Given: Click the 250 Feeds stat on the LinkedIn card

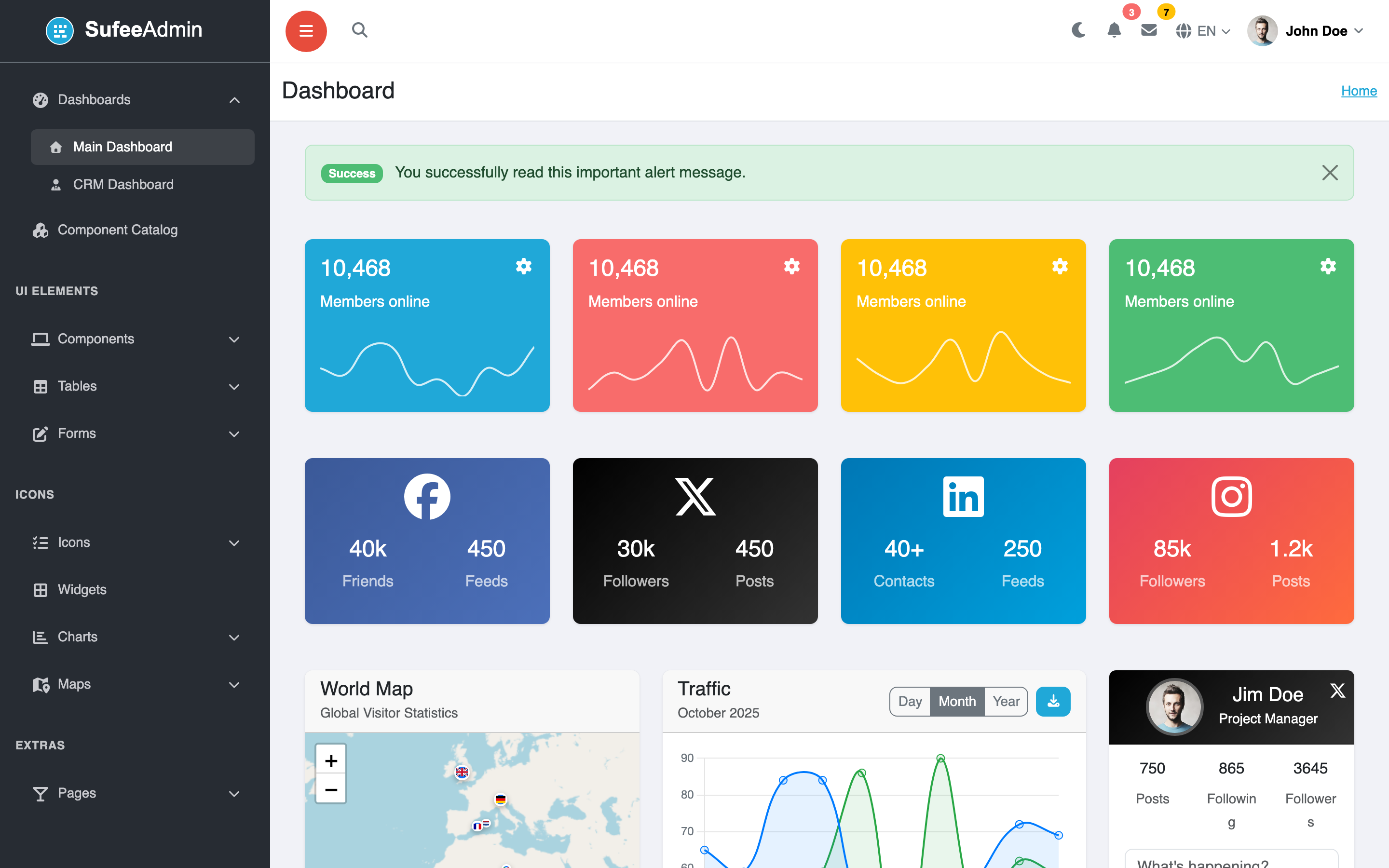Looking at the screenshot, I should point(1022,563).
